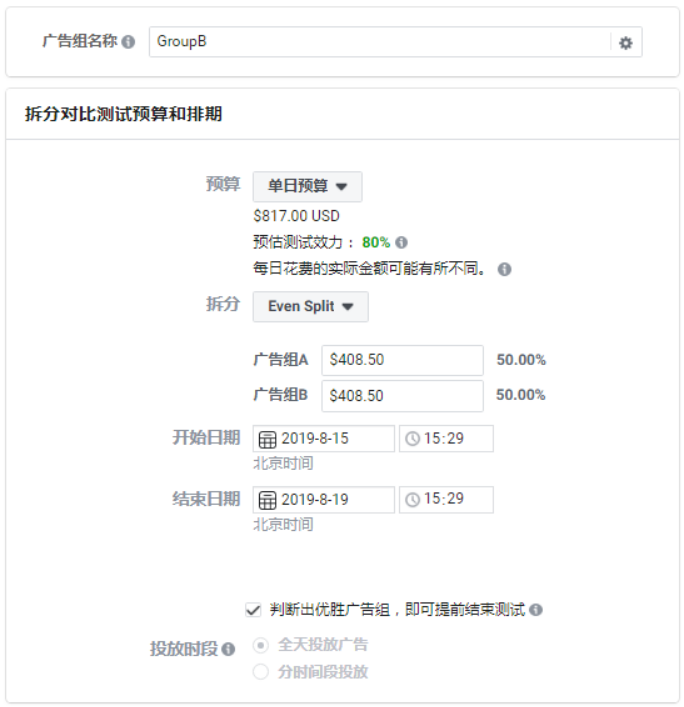Click info icon after 提前结束测试 checkbox label

click(x=536, y=610)
